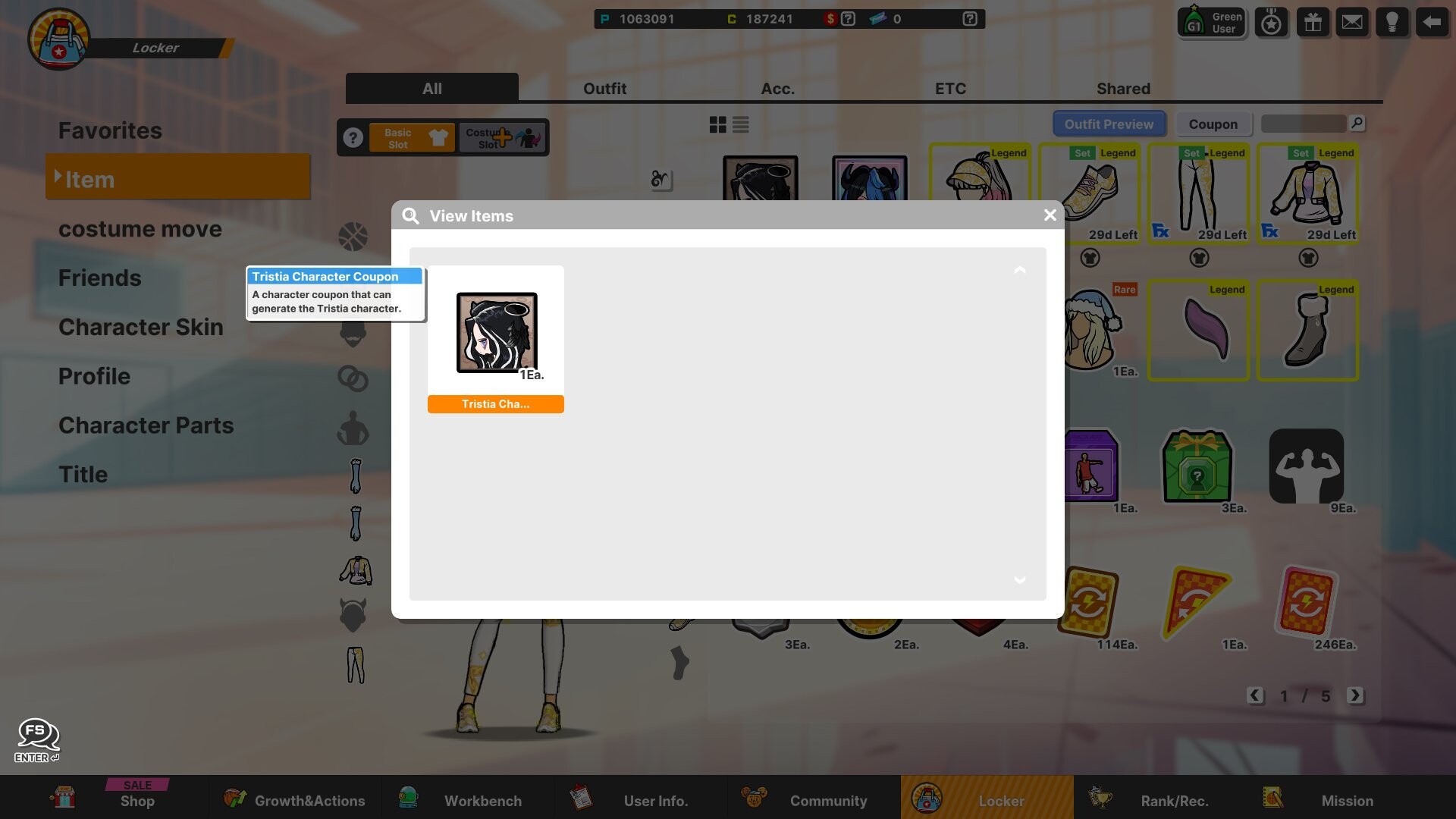
Task: Open the mail inbox icon
Action: pos(1353,21)
